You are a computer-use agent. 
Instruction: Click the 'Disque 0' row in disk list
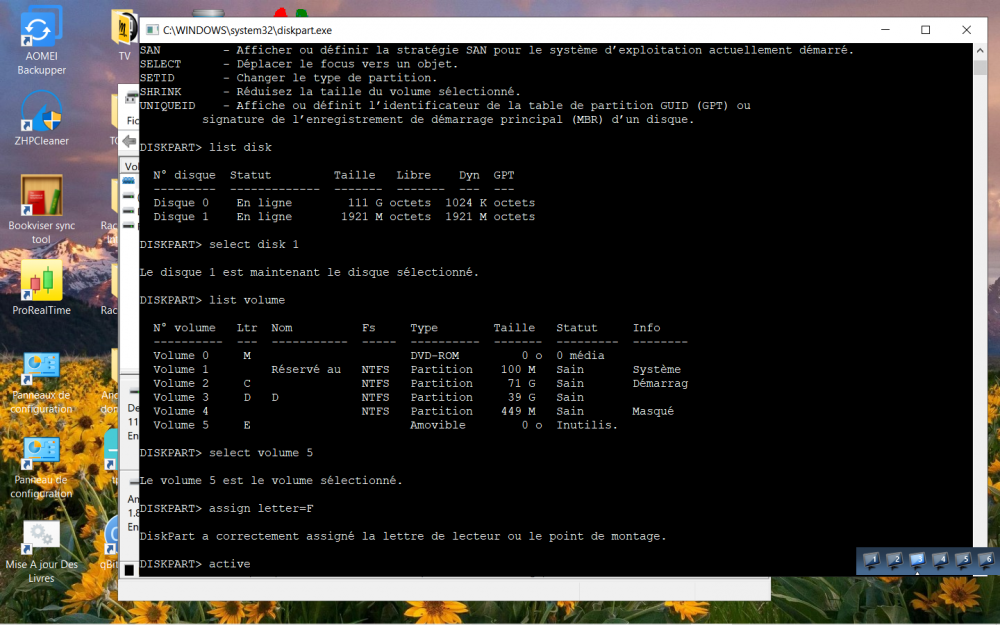[x=344, y=203]
